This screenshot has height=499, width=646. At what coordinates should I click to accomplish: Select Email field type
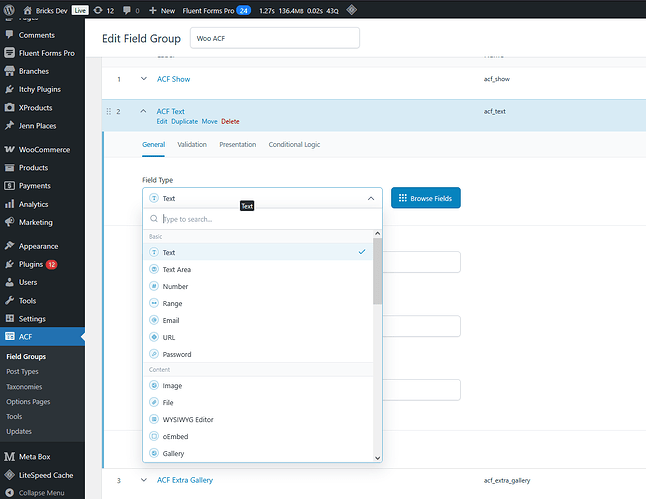click(x=258, y=320)
